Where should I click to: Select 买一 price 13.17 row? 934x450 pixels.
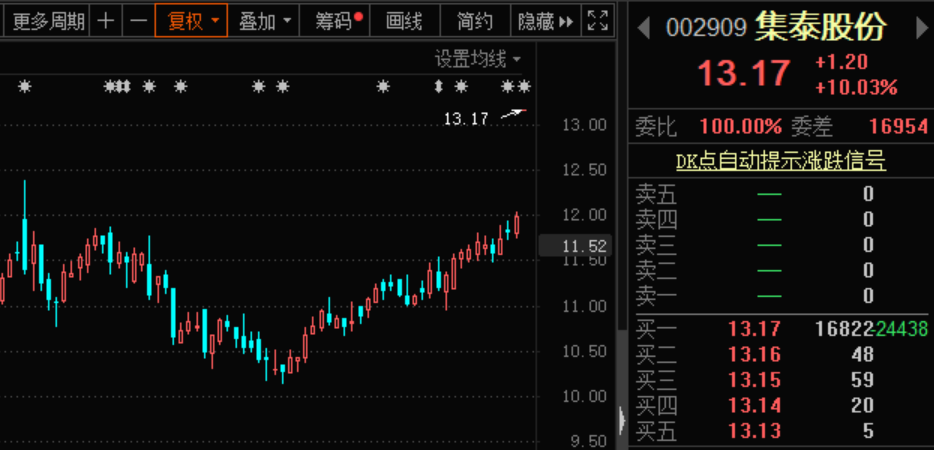[754, 328]
